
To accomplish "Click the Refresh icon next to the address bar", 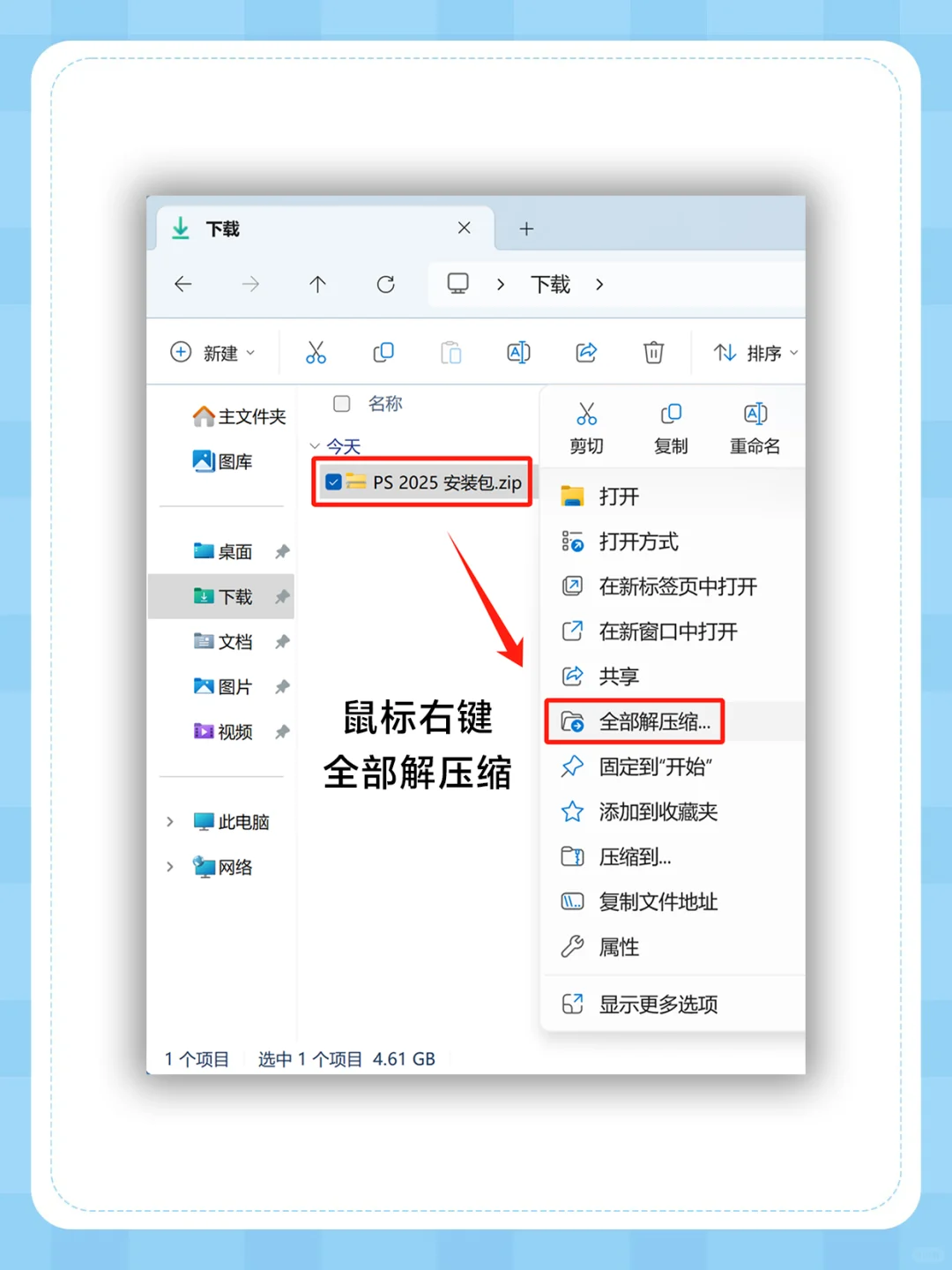I will point(386,284).
